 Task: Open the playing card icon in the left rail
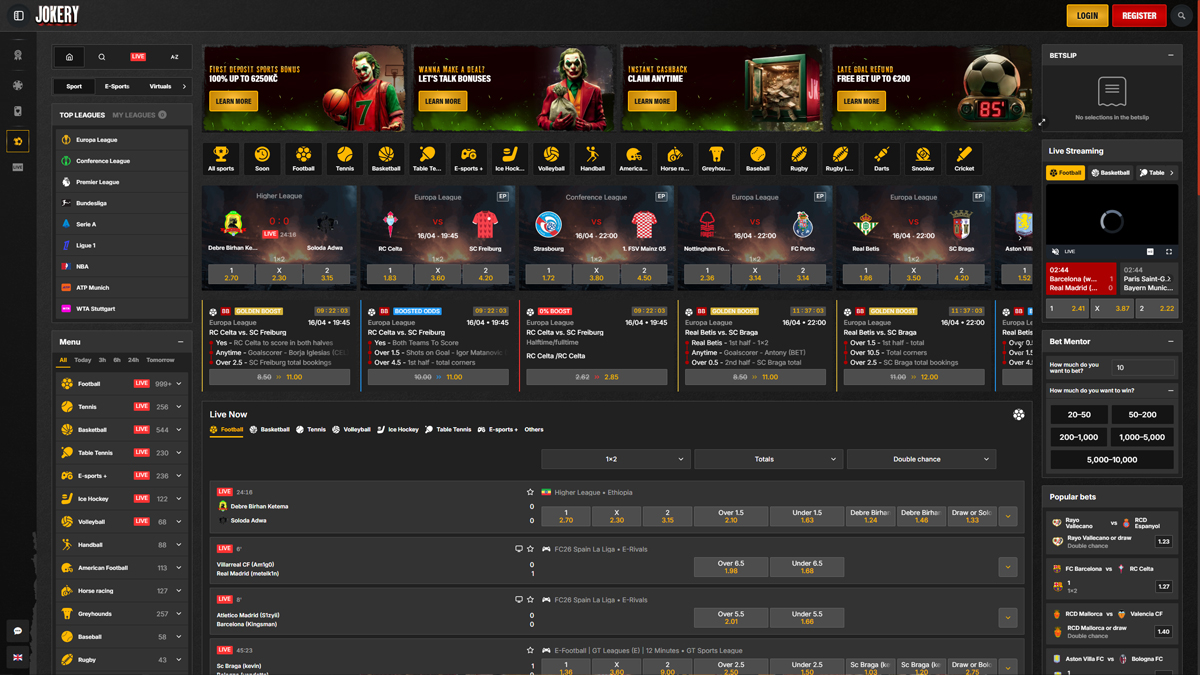point(17,112)
